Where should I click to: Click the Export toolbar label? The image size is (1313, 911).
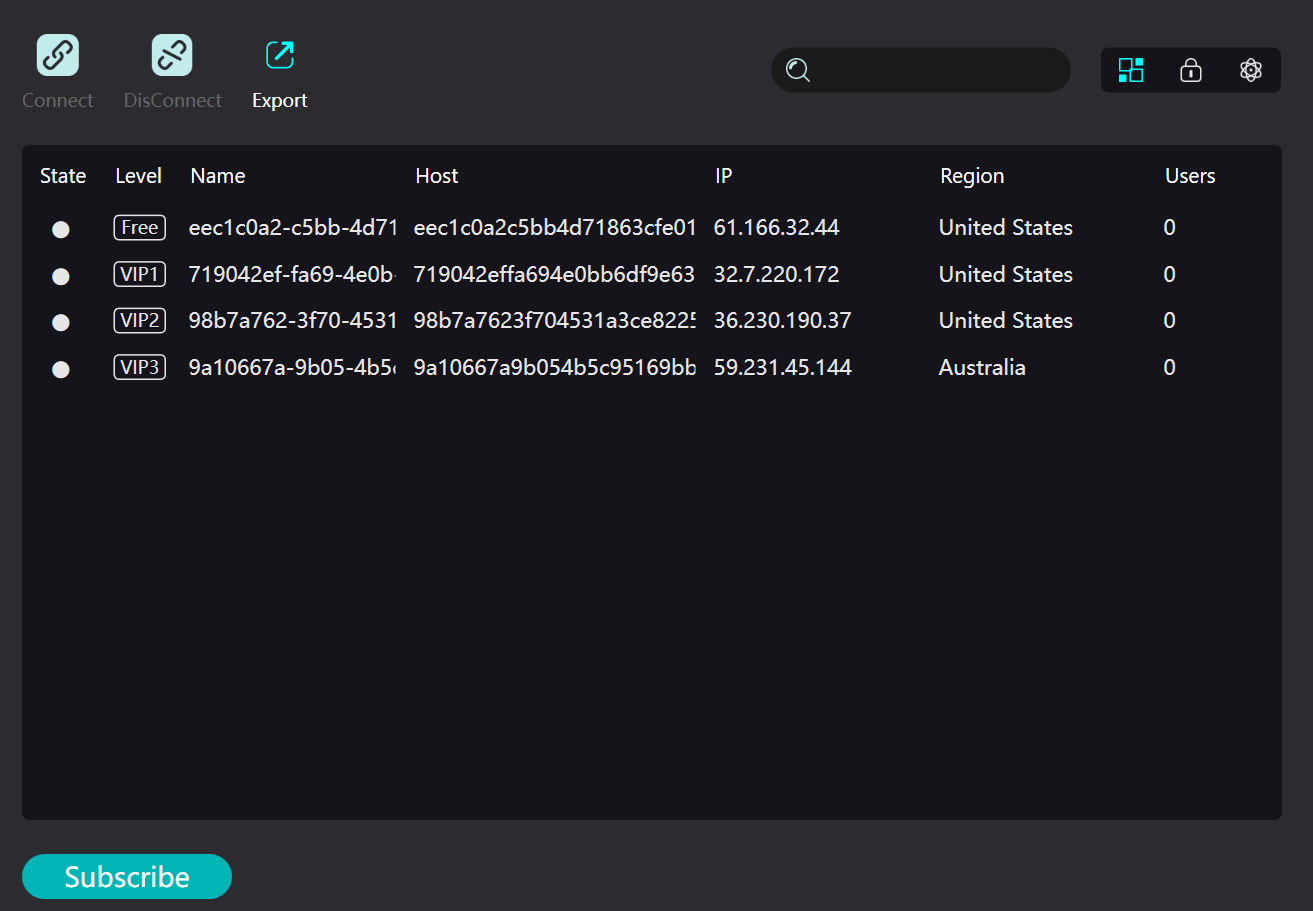pos(279,100)
